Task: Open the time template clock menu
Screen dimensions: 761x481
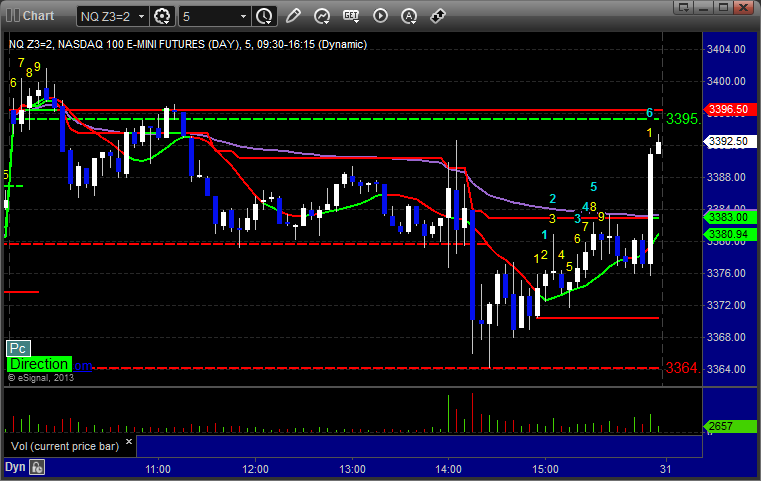Action: (x=265, y=17)
